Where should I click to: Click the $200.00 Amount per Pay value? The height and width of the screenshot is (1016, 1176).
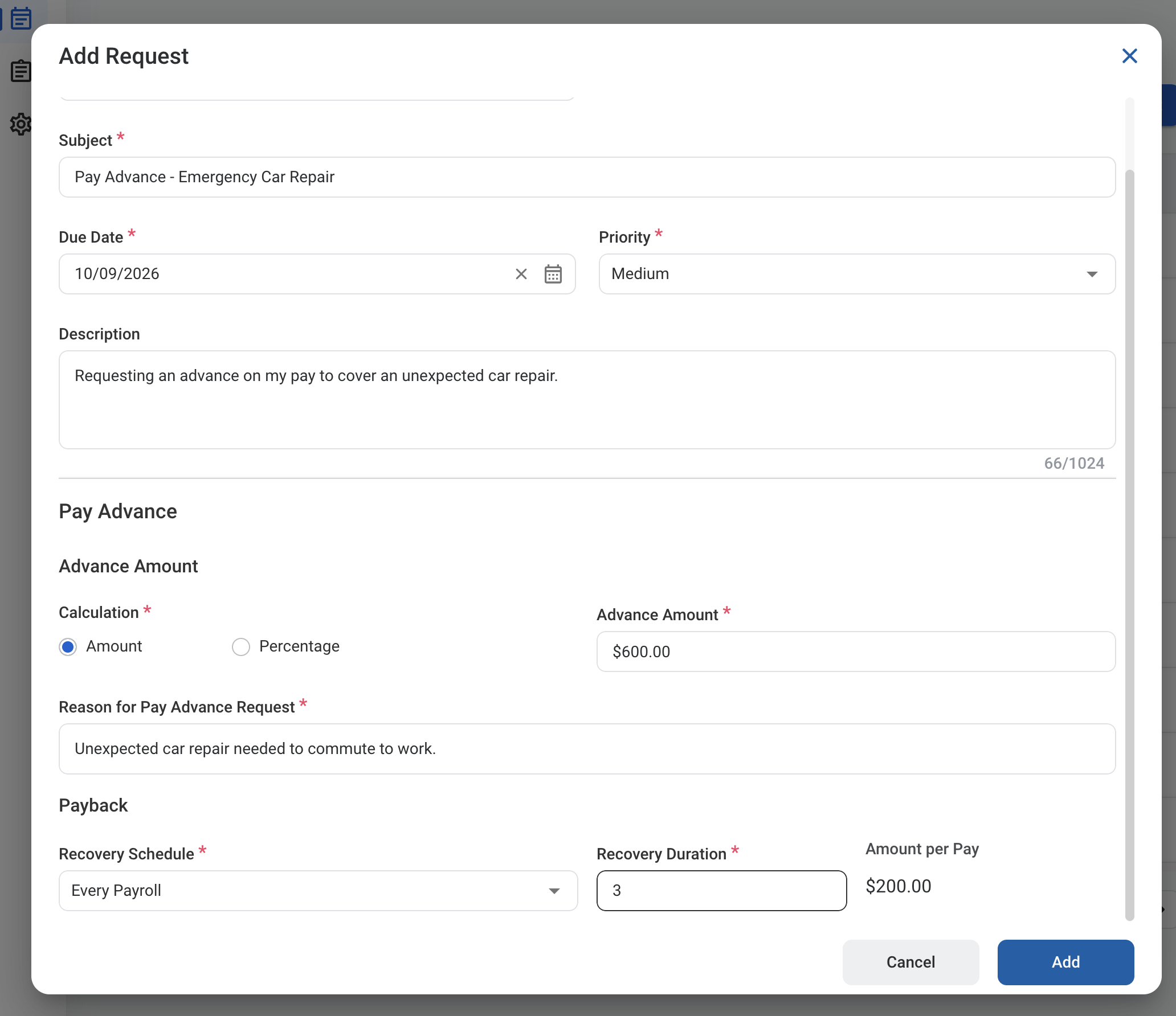[898, 886]
